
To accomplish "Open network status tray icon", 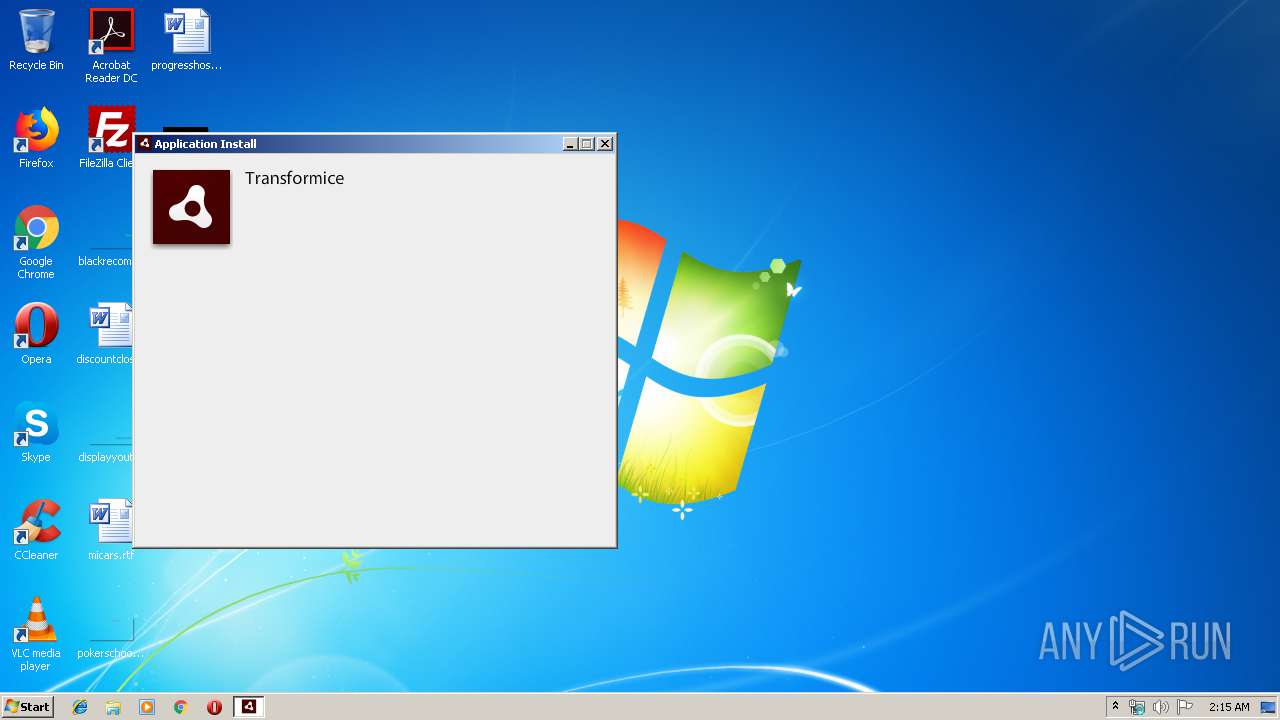I will pyautogui.click(x=1137, y=707).
